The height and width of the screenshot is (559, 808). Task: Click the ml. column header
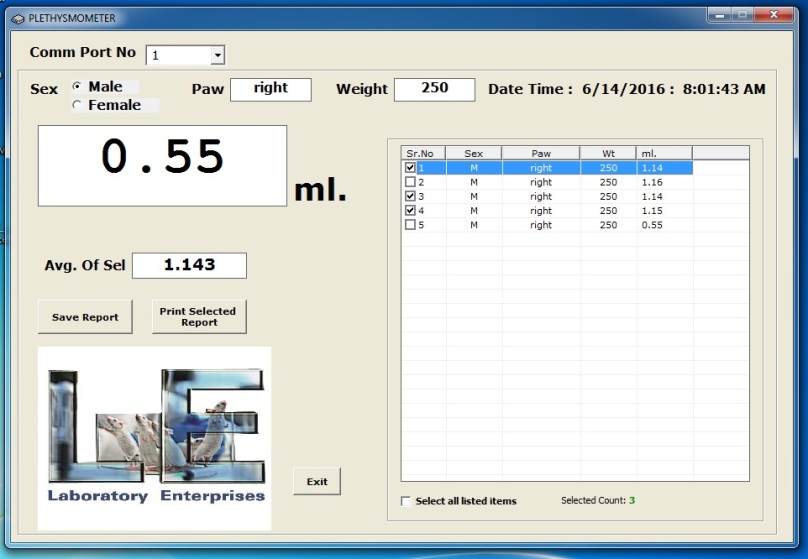(x=664, y=153)
